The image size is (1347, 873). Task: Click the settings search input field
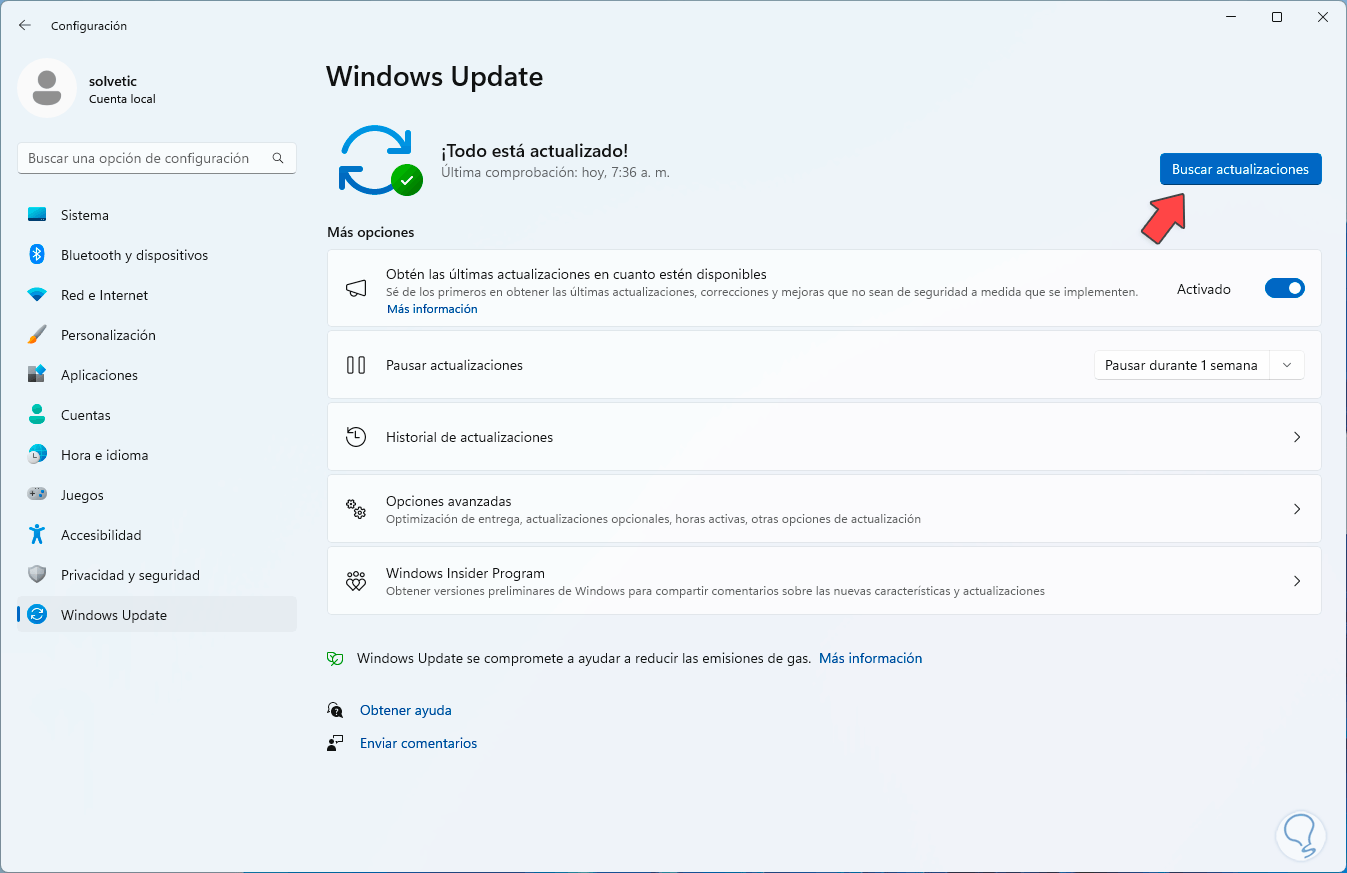click(x=157, y=158)
